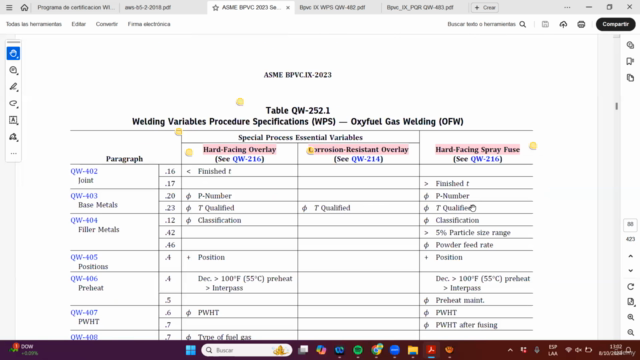Image resolution: width=640 pixels, height=360 pixels.
Task: Follow the QW-404 Filler Metals link
Action: 84,220
